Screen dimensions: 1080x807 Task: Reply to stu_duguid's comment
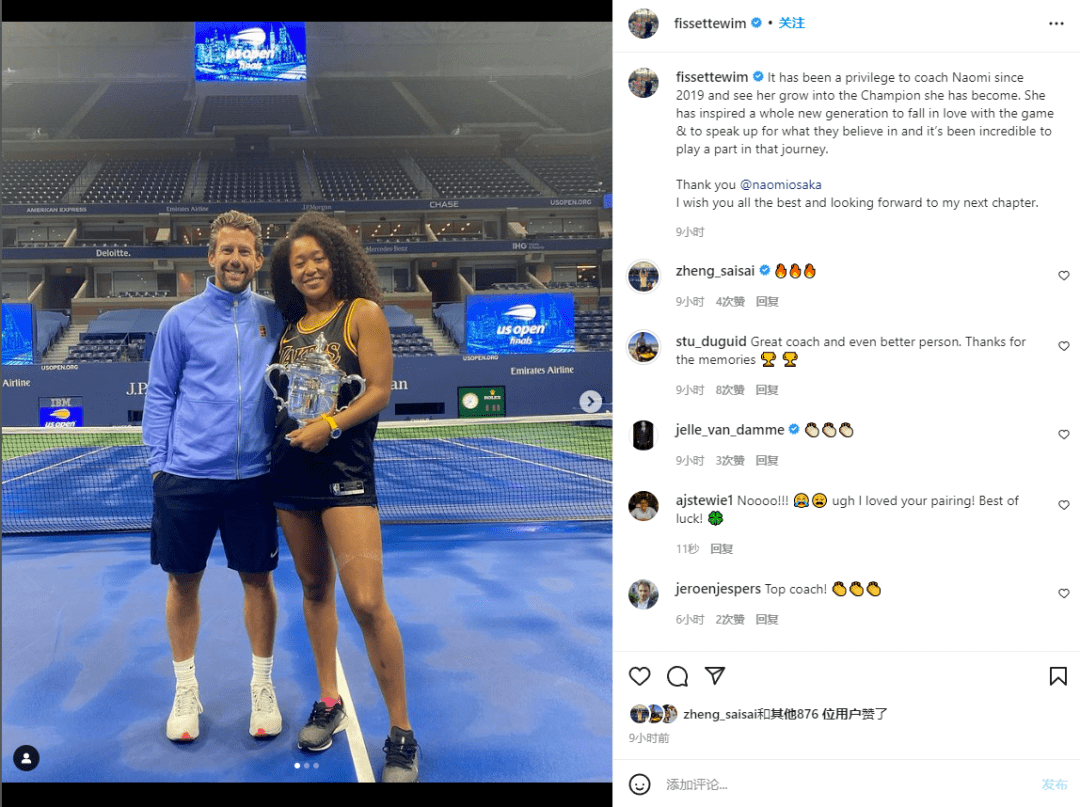(767, 390)
